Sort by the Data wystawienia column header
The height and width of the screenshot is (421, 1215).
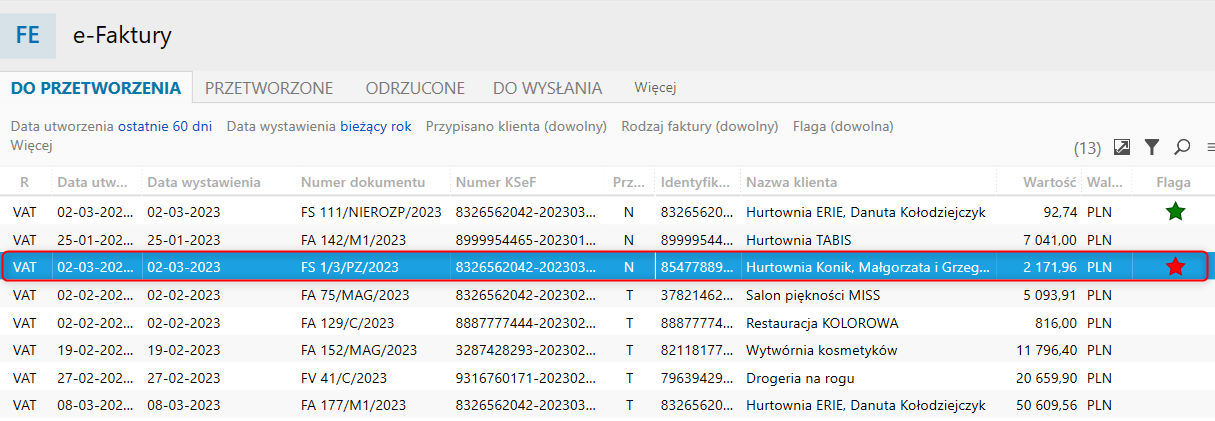[204, 182]
